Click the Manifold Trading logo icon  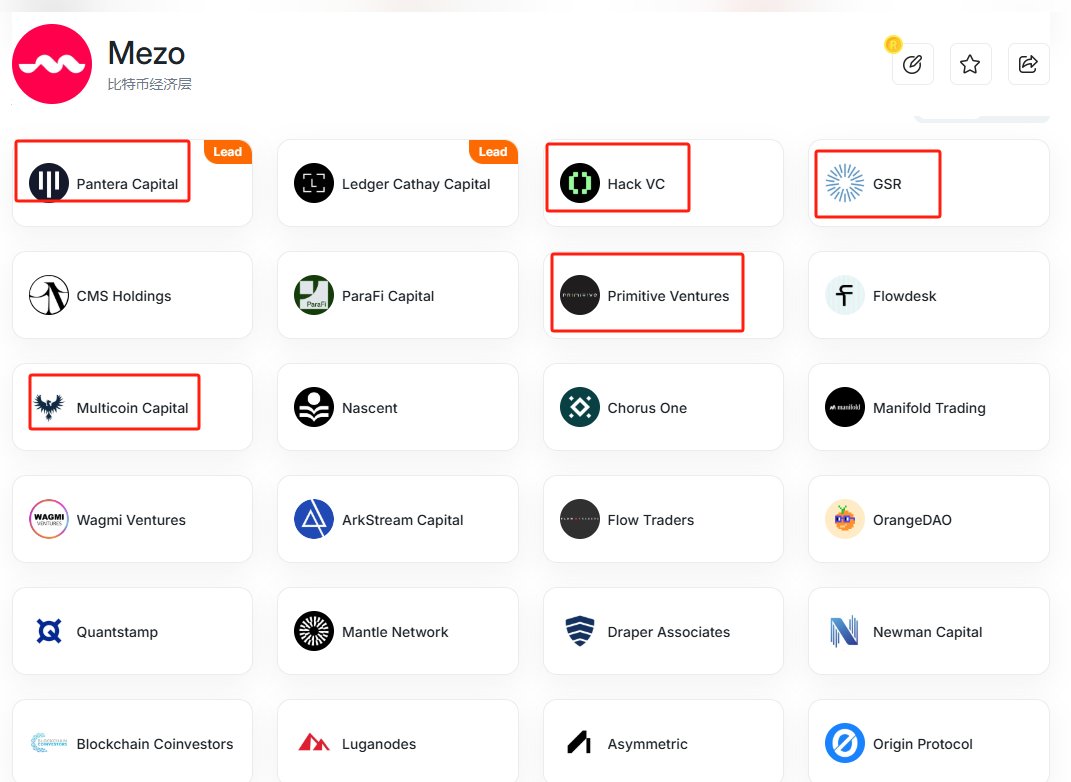click(x=845, y=407)
